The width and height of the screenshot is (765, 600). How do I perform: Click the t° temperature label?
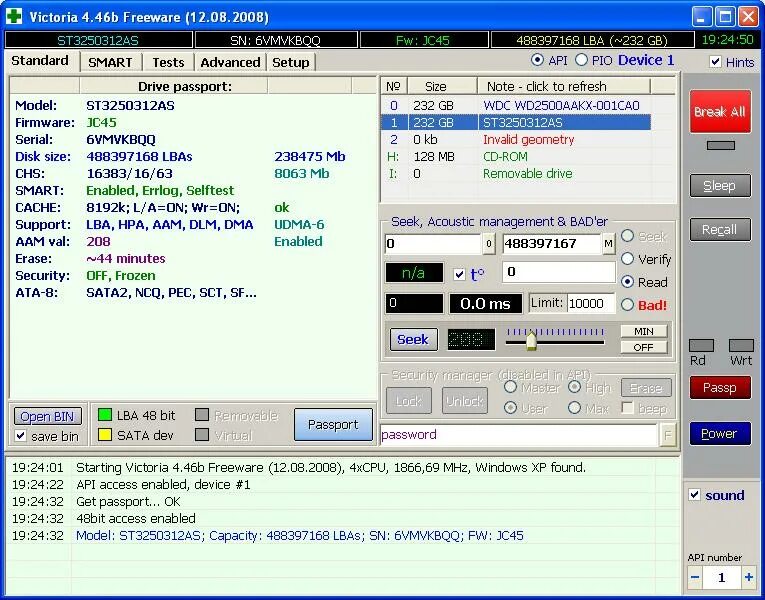coord(477,274)
